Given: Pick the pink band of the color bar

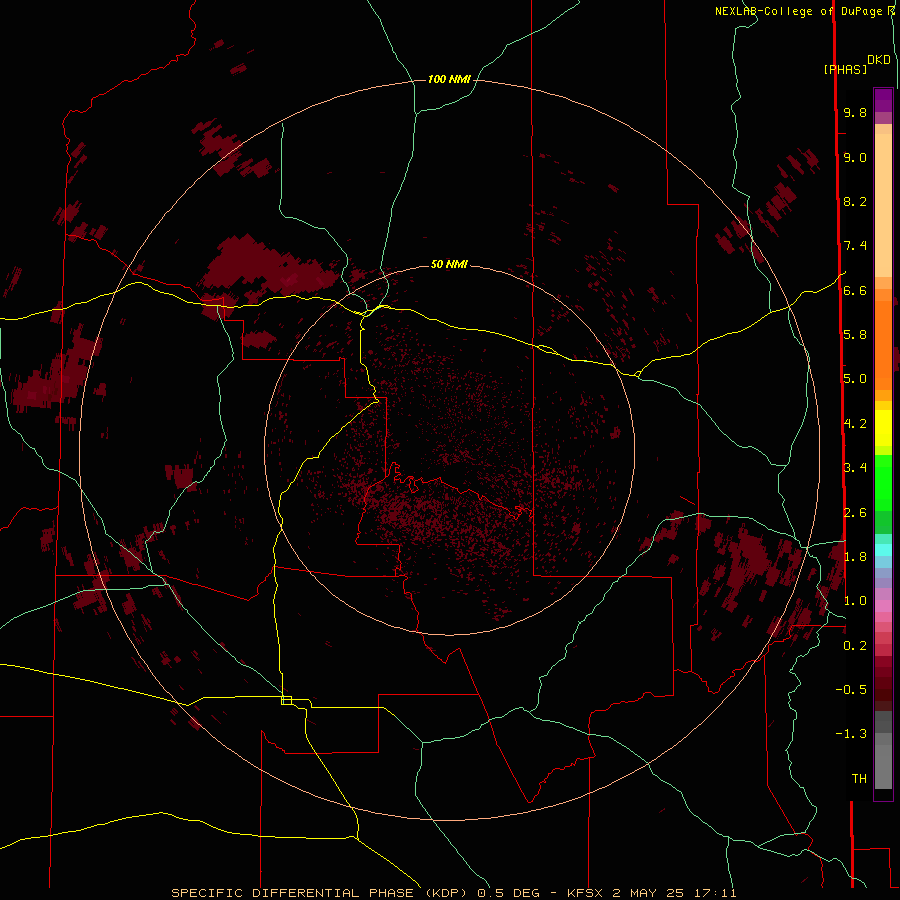Looking at the screenshot, I should tap(883, 606).
